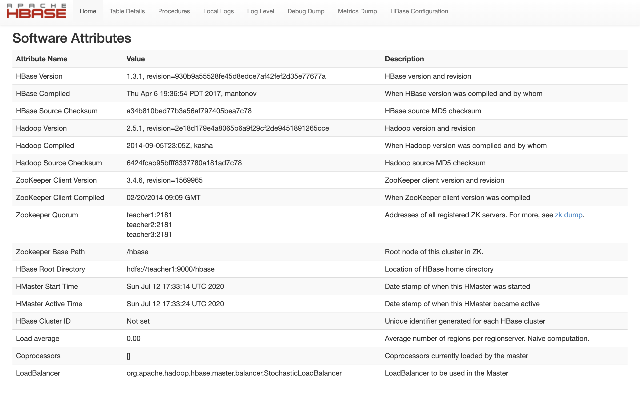
Task: Open the Local Logs page
Action: click(219, 11)
